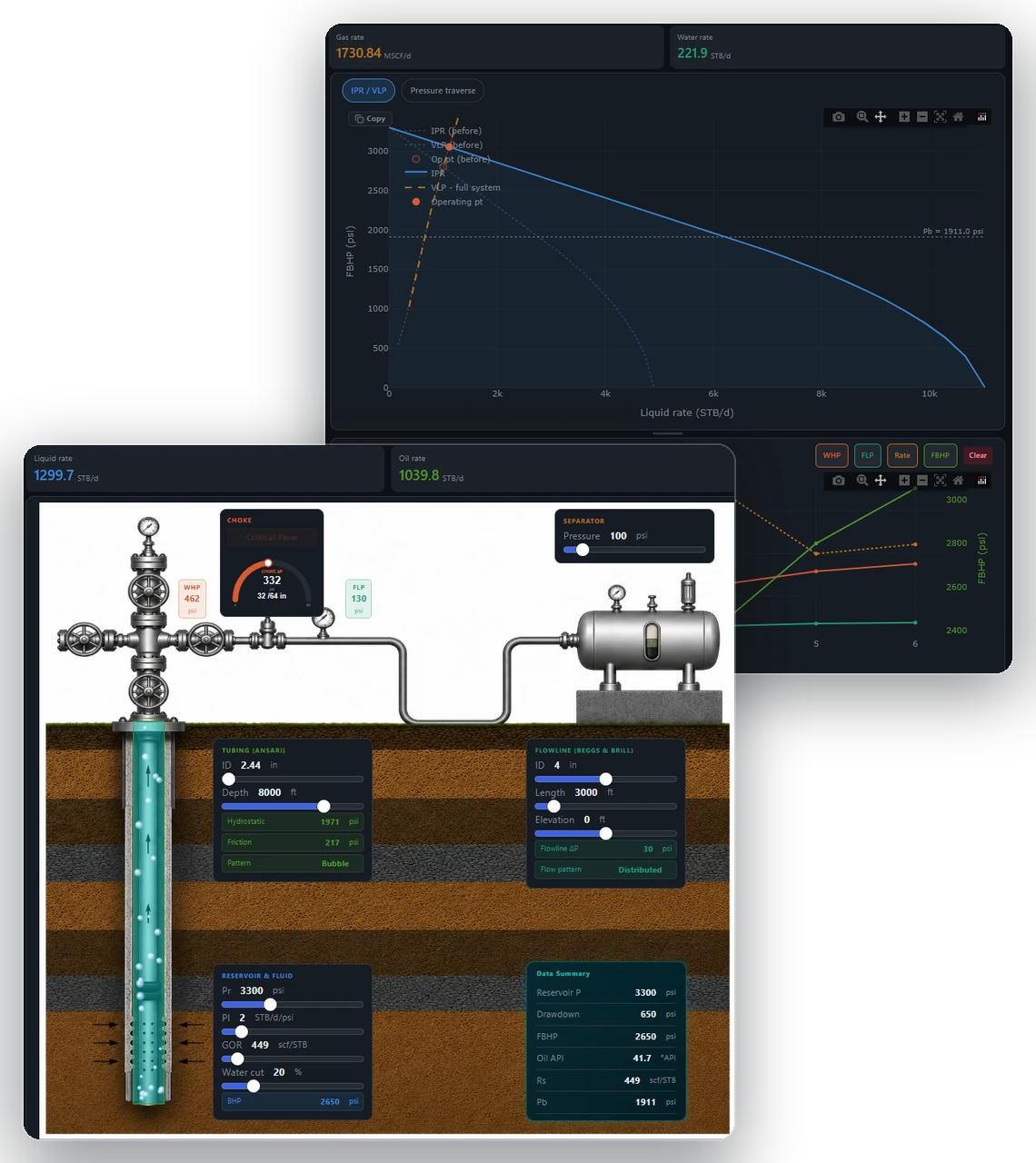Image resolution: width=1036 pixels, height=1163 pixels.
Task: Adjust the GOR slider
Action: click(293, 1059)
